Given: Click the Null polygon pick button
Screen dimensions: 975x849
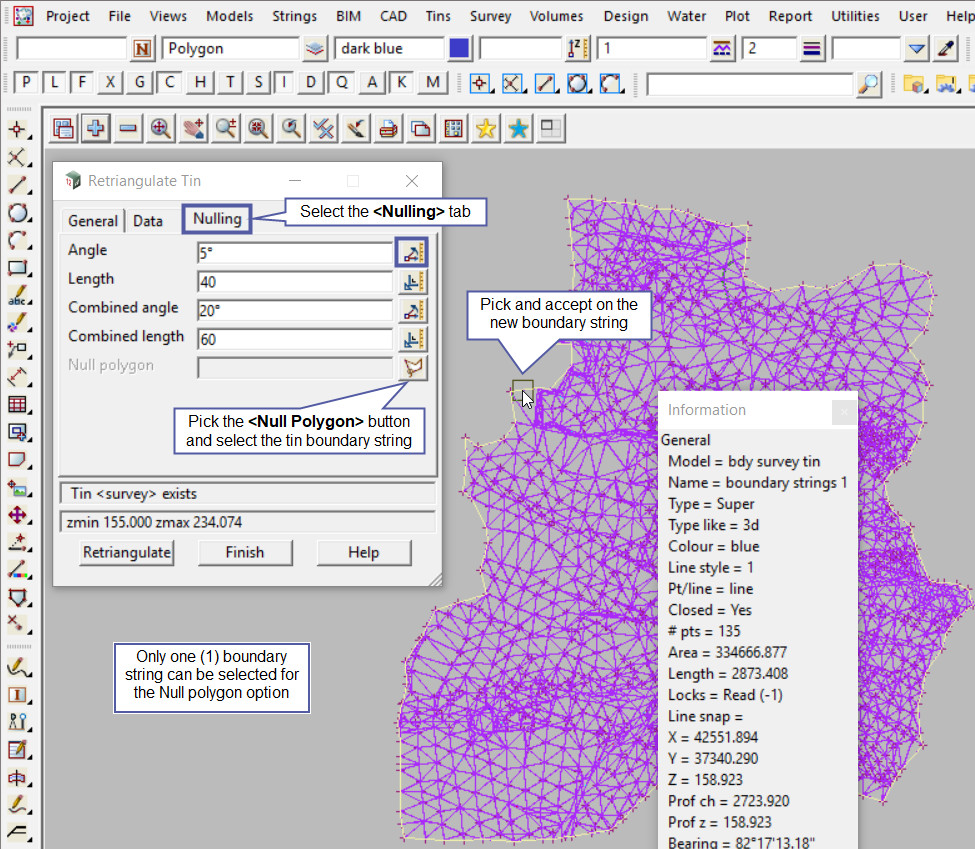Looking at the screenshot, I should [x=412, y=368].
